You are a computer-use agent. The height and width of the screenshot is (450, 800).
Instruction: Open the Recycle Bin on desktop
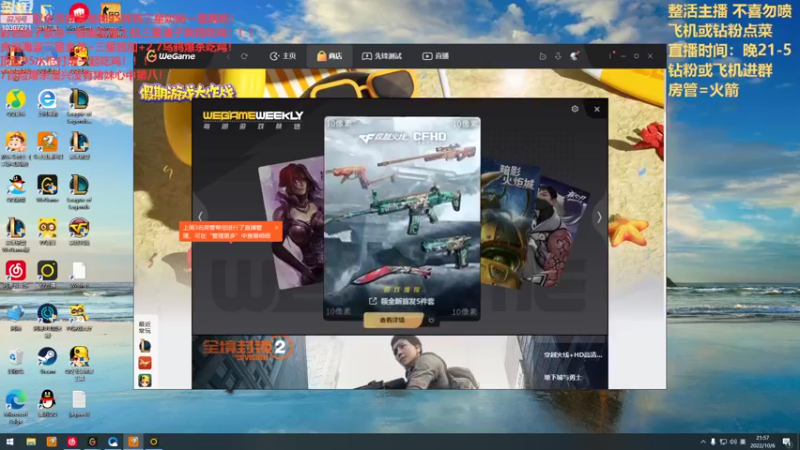click(x=16, y=360)
